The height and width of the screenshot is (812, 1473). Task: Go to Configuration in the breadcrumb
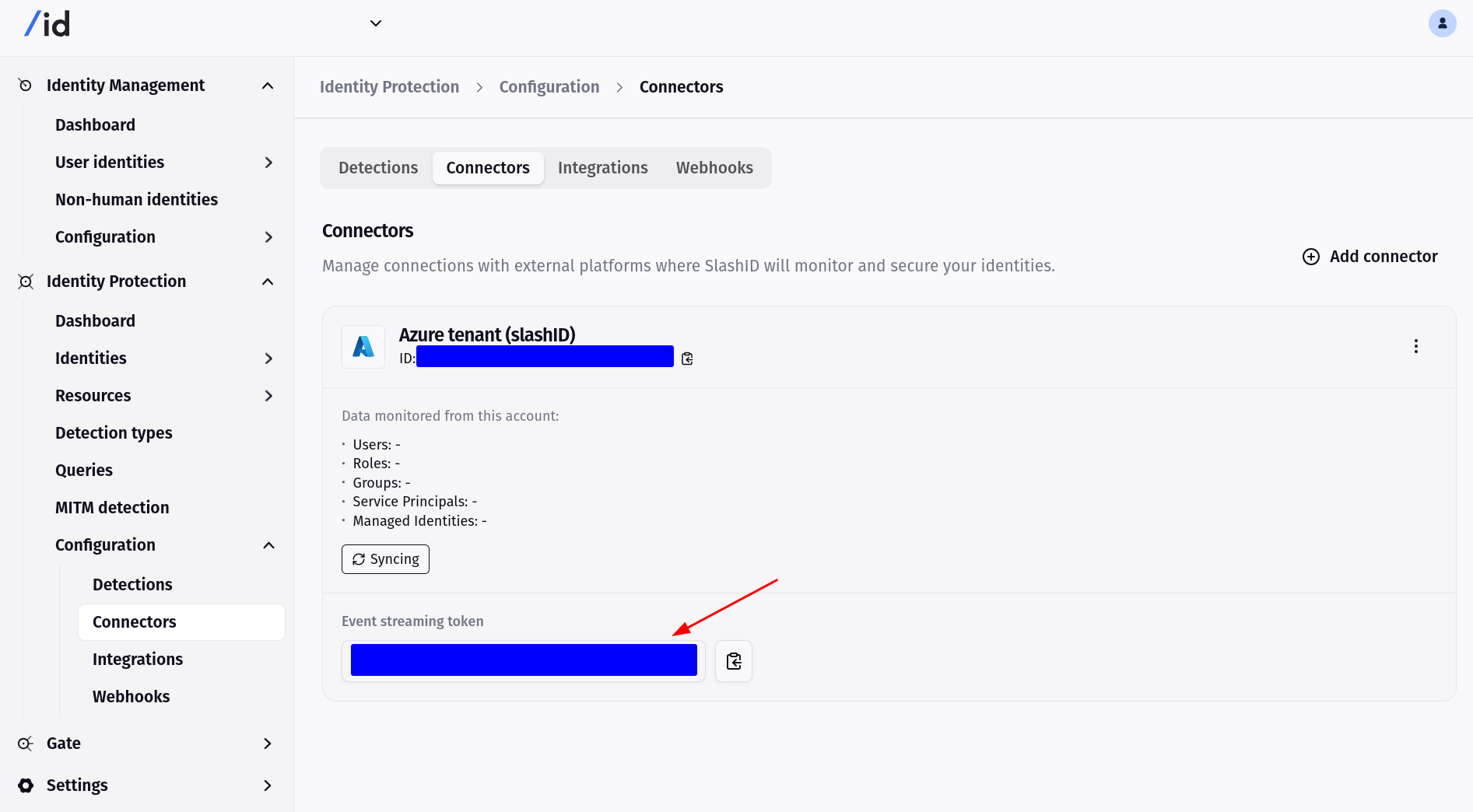[549, 87]
